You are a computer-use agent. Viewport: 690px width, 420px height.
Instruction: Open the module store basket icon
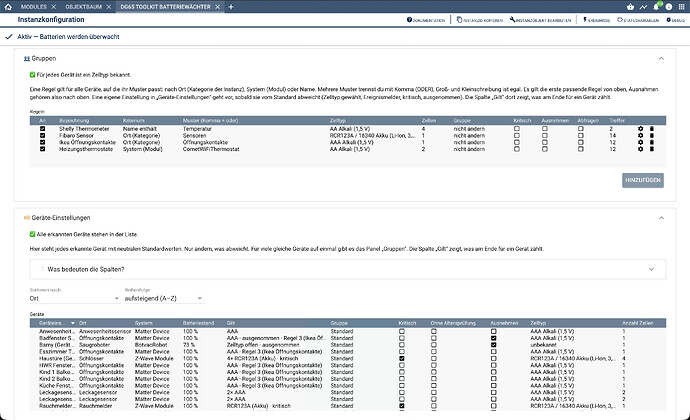tap(631, 7)
